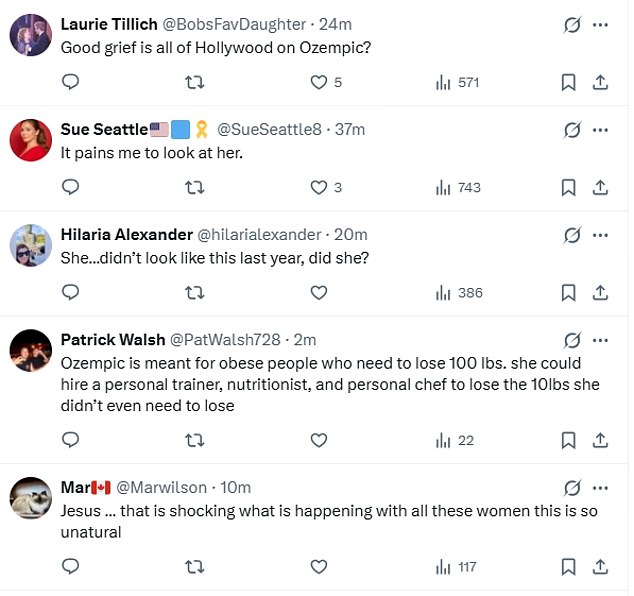
Task: Open Hilaria Alexander's profile name link
Action: click(127, 234)
